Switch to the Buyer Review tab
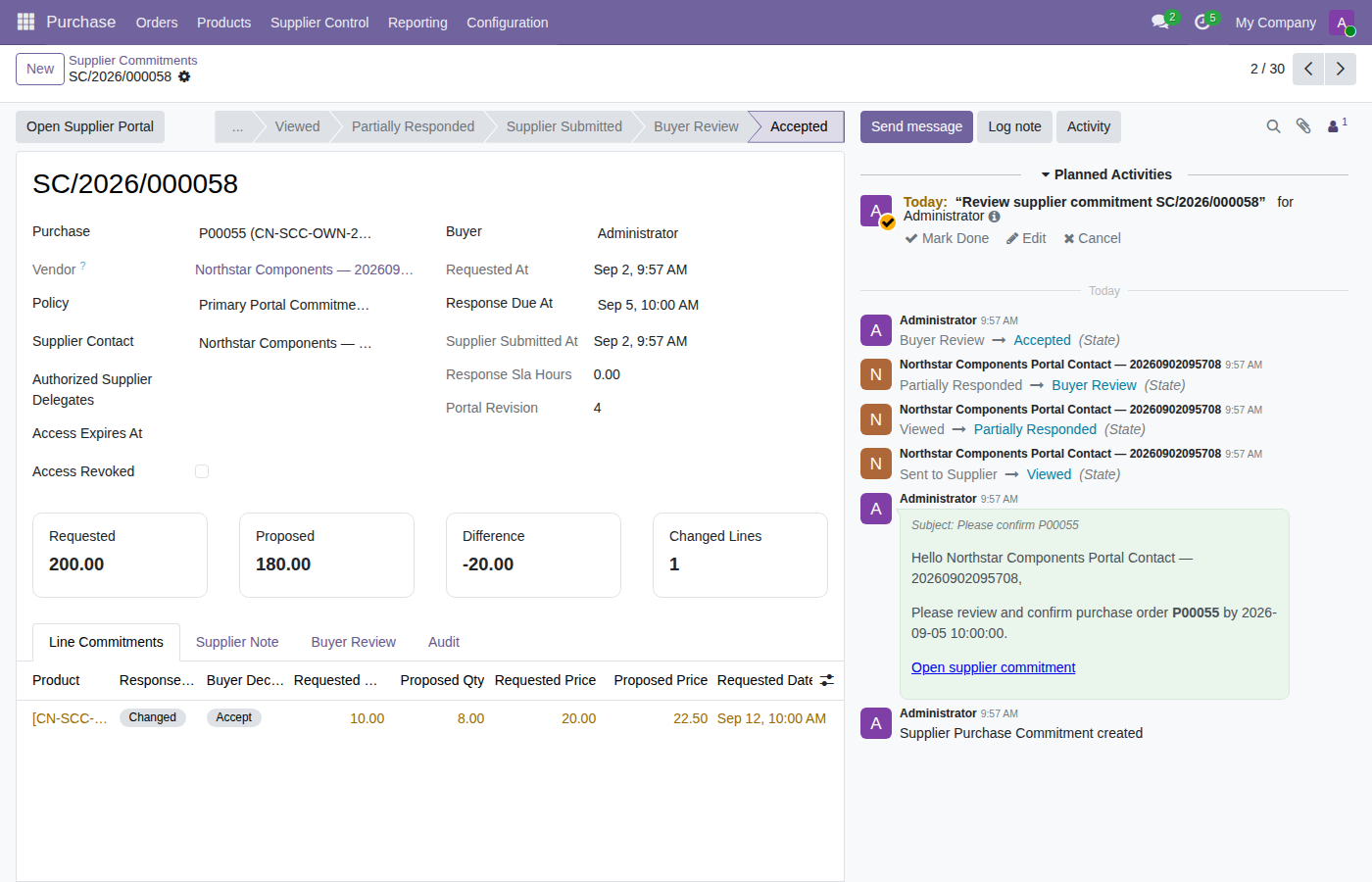 354,642
